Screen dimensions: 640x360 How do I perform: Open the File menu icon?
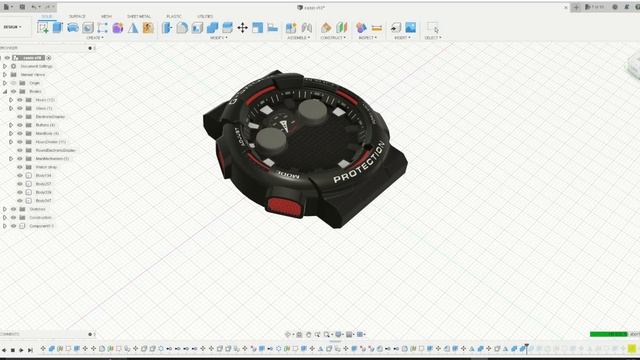(x=7, y=7)
